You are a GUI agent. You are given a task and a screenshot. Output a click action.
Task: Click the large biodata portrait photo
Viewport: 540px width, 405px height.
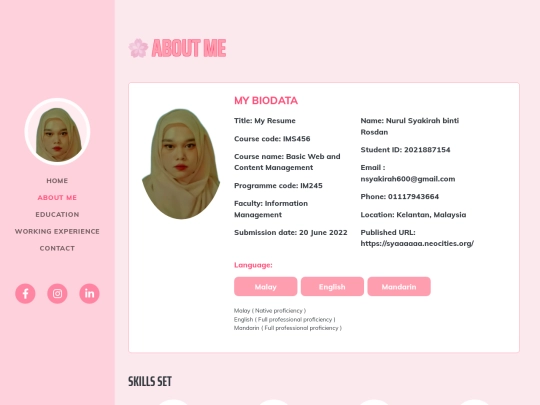(x=181, y=164)
